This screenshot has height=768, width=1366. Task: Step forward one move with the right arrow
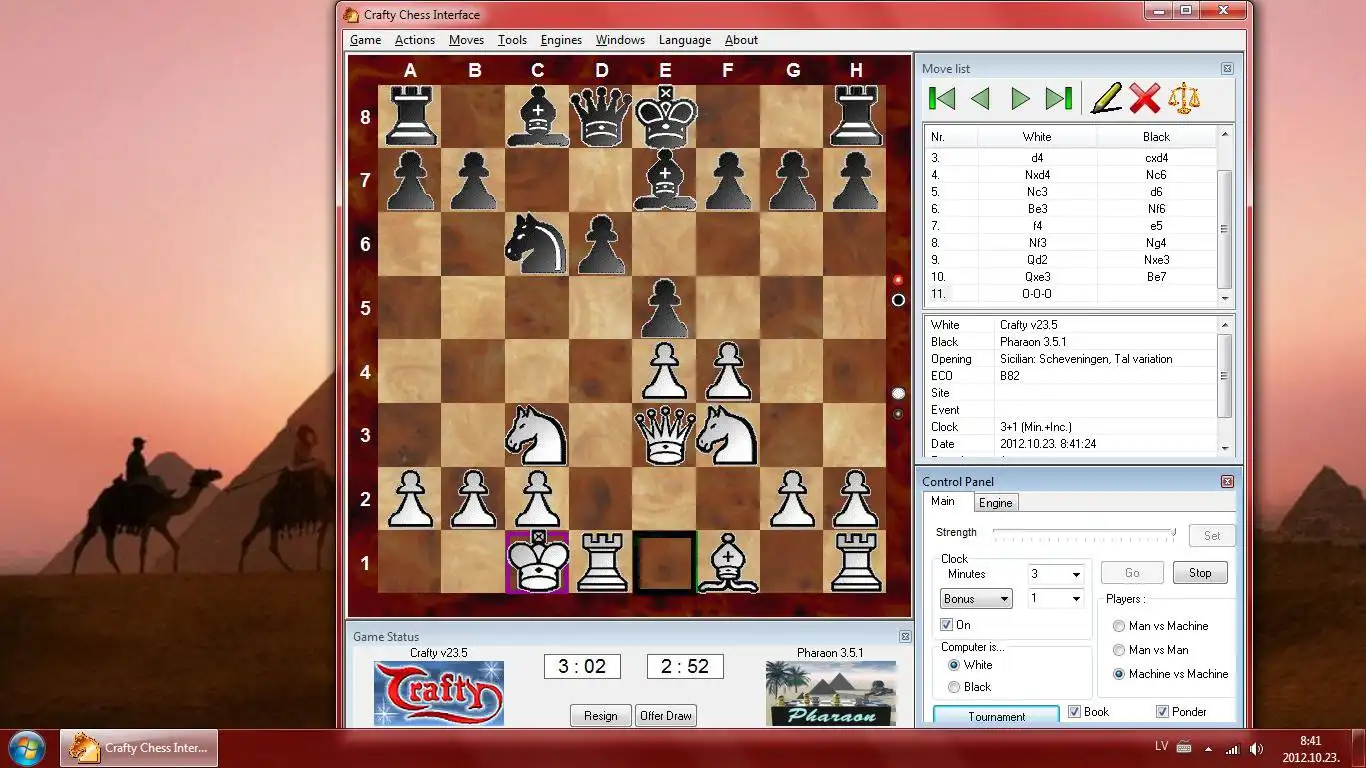[x=1020, y=98]
